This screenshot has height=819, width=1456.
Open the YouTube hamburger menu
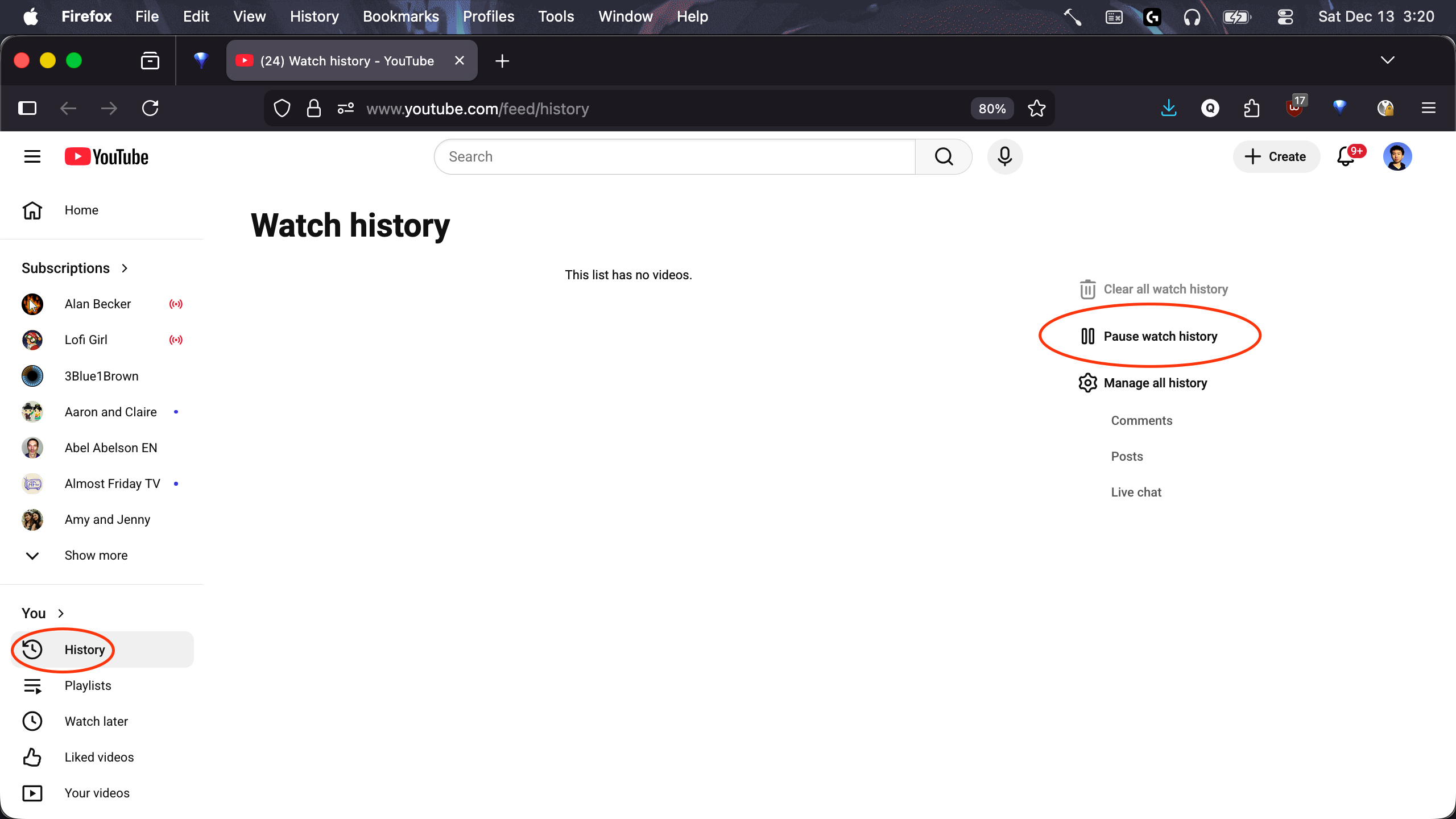[x=32, y=156]
